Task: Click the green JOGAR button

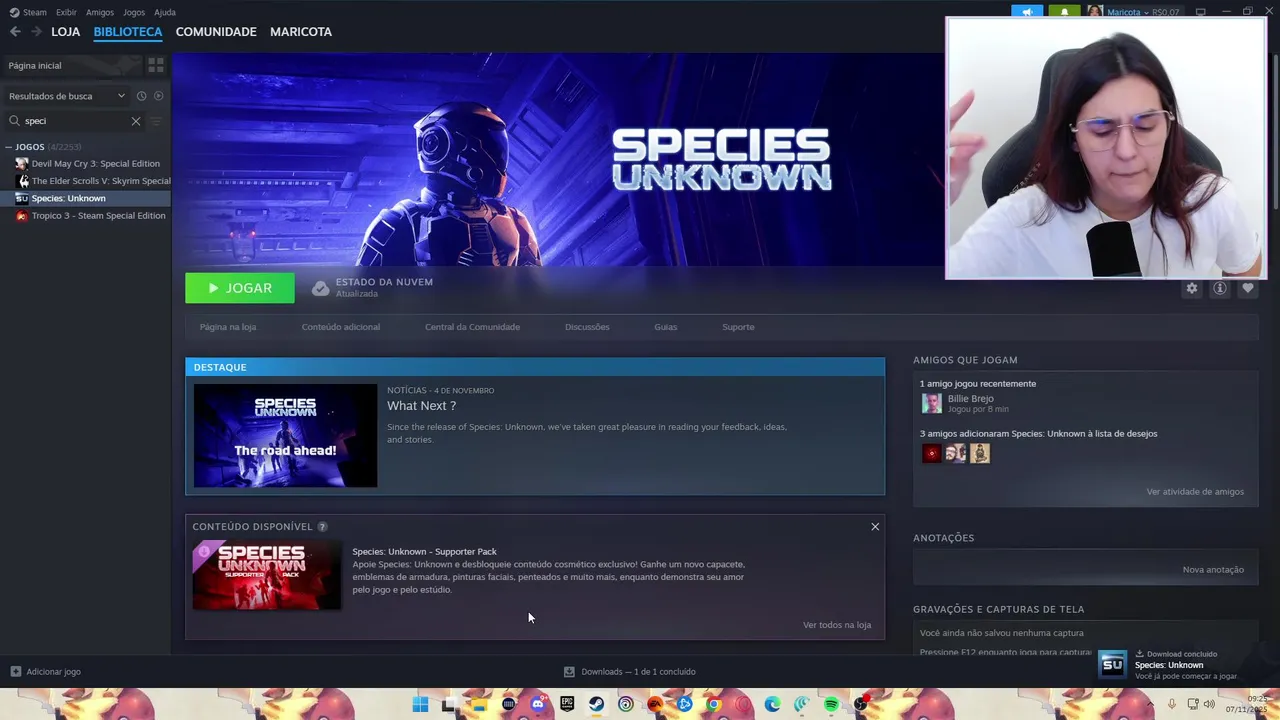Action: pyautogui.click(x=240, y=288)
